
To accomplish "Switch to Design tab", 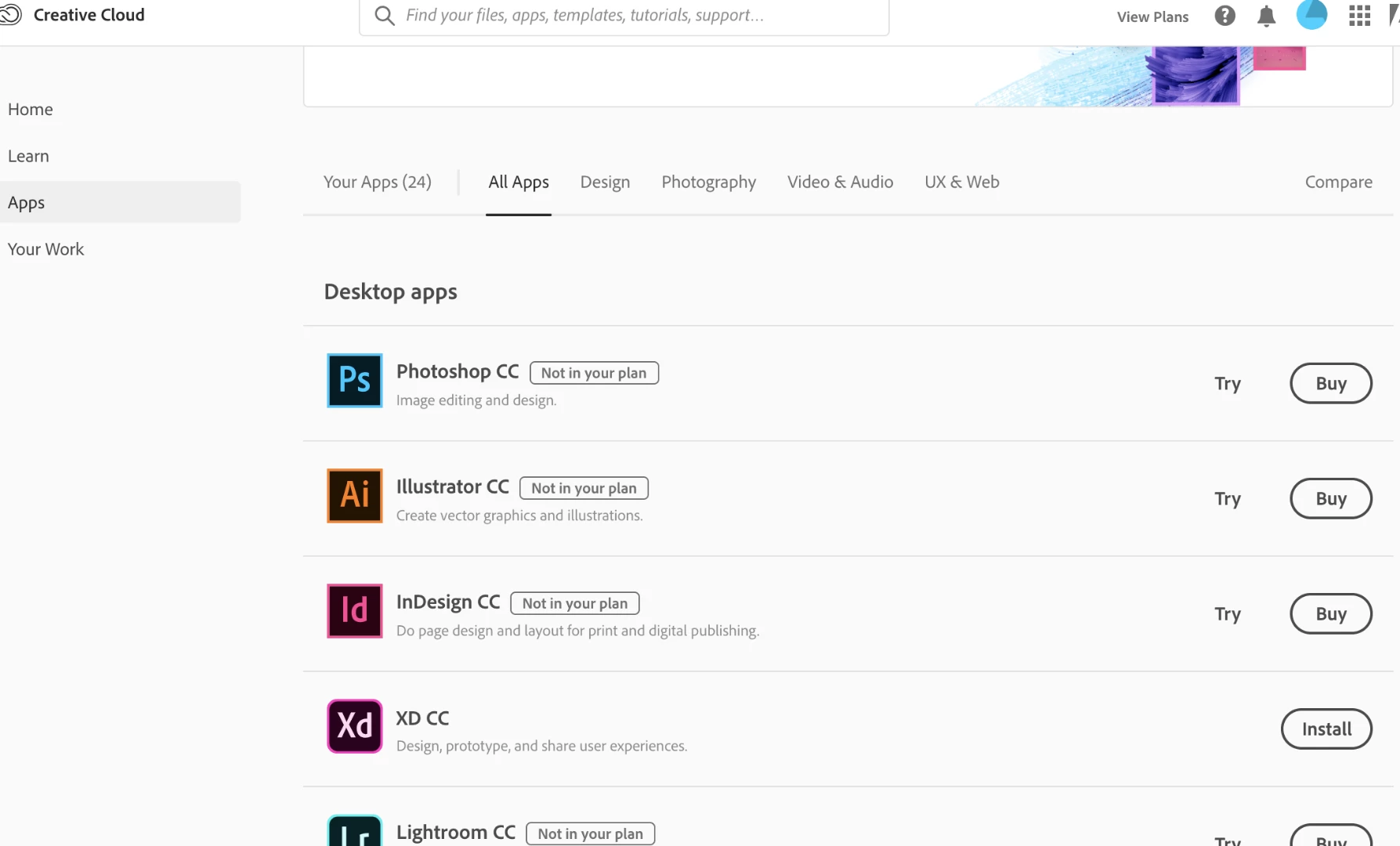I will pos(605,182).
